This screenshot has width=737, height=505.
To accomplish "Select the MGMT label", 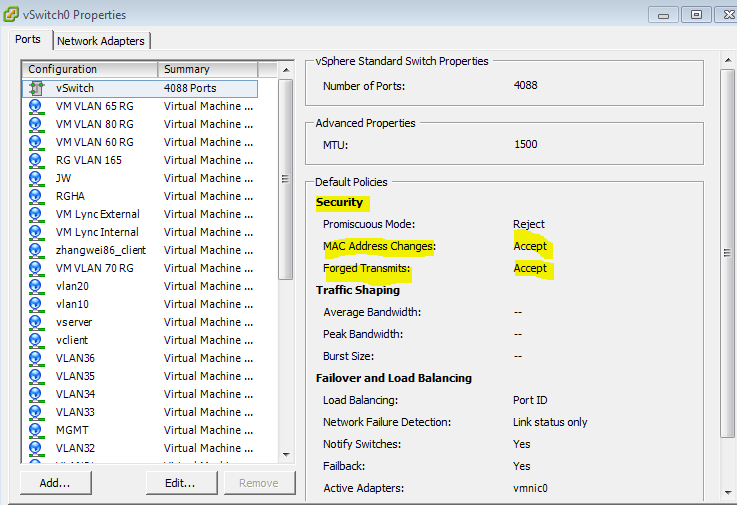I will pyautogui.click(x=72, y=430).
